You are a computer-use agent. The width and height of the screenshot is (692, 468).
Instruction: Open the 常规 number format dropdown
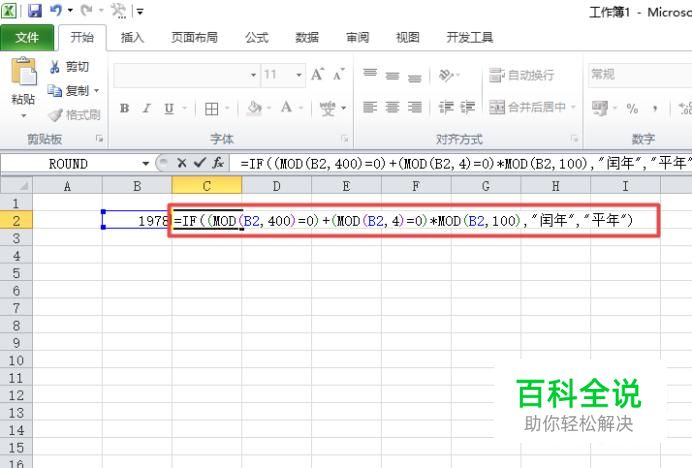pos(640,74)
